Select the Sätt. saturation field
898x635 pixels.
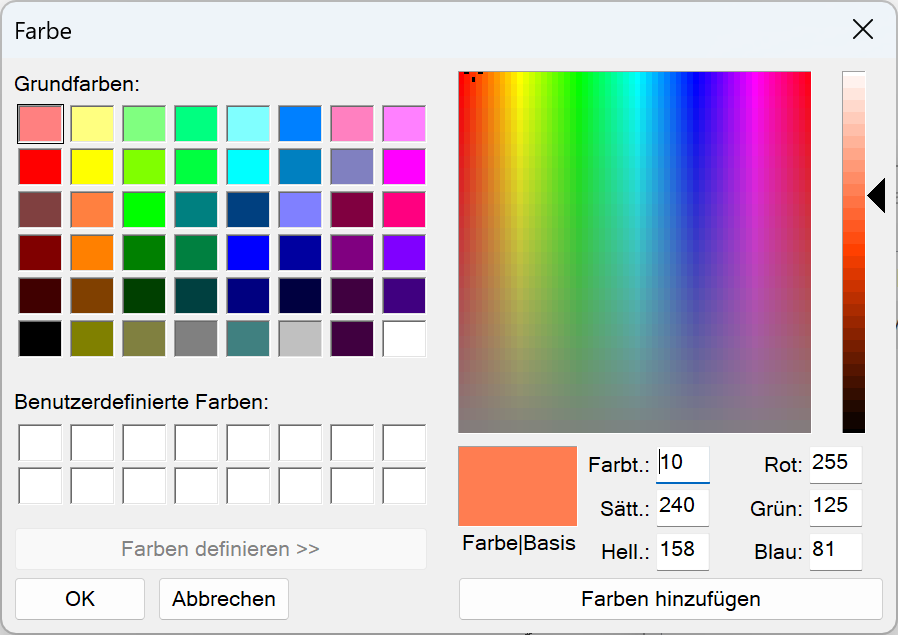click(684, 507)
